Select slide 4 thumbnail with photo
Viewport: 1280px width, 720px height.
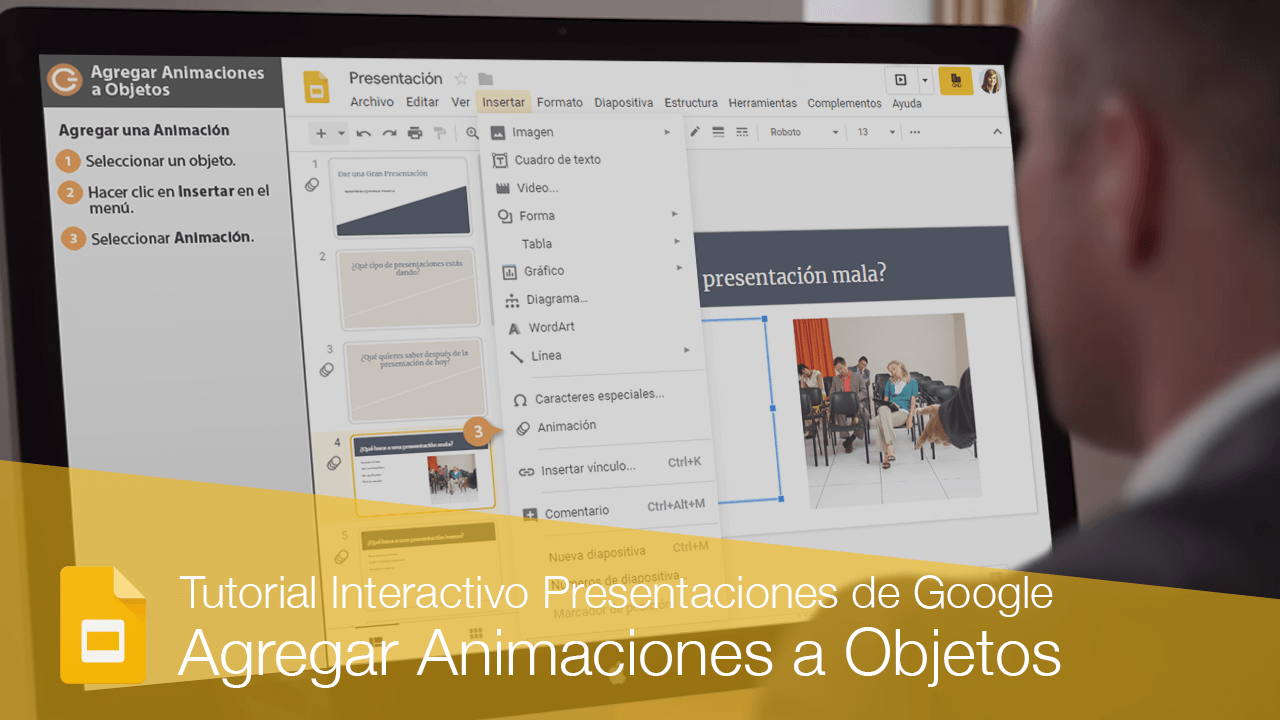coord(424,474)
